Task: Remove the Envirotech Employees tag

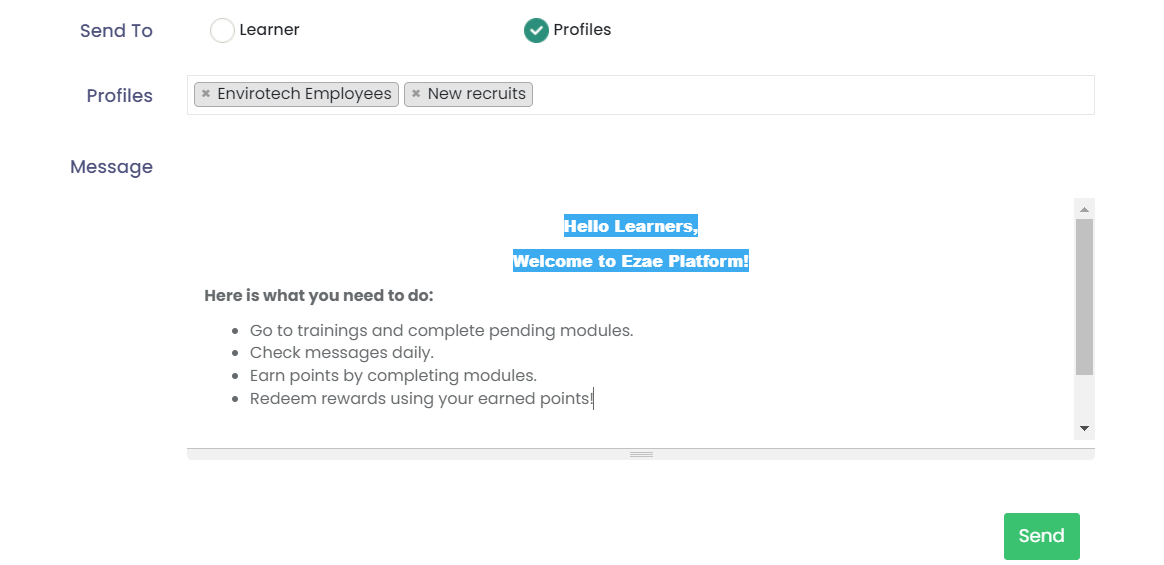Action: click(206, 94)
